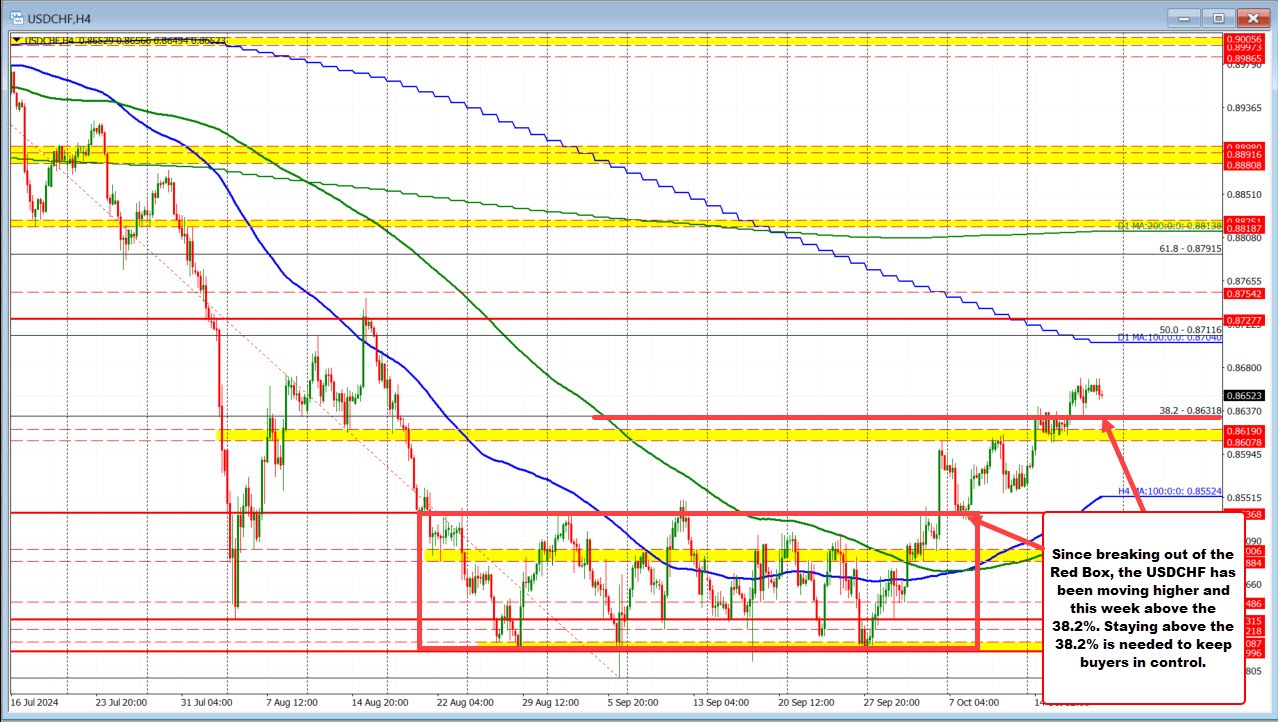Click the red 0.90056 price label at top
Image resolution: width=1278 pixels, height=722 pixels.
(1244, 38)
